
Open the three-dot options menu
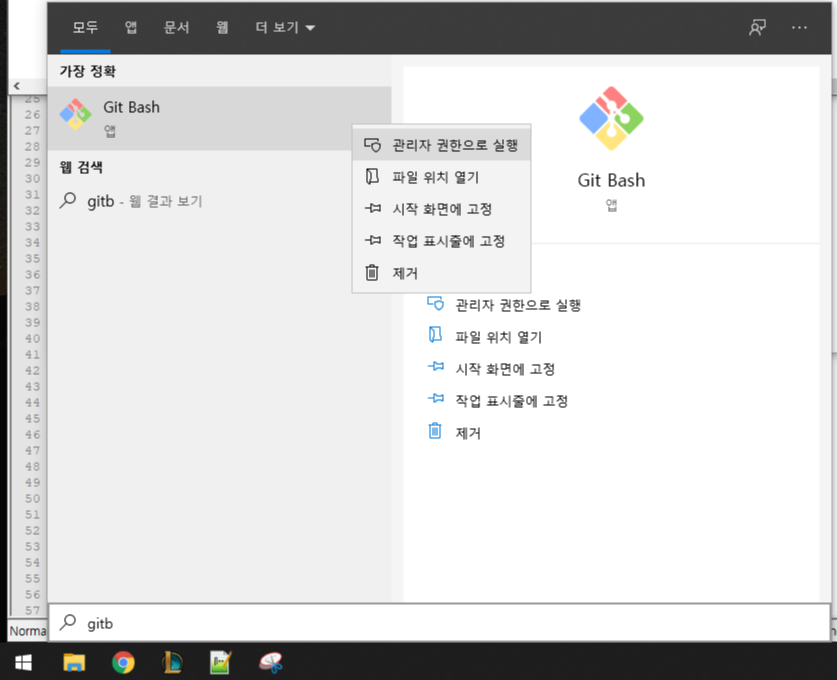click(x=799, y=27)
